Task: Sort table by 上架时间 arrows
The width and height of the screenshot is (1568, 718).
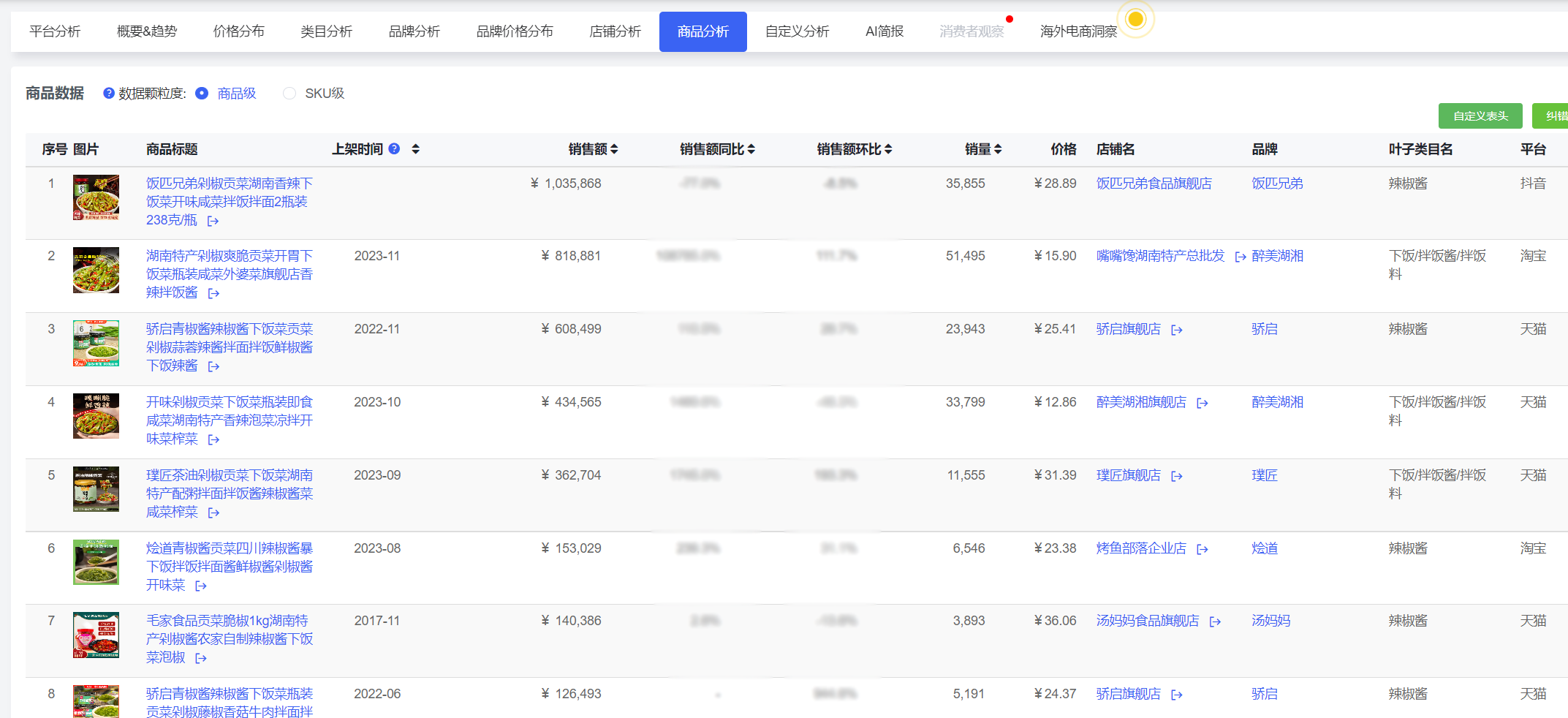Action: tap(415, 149)
